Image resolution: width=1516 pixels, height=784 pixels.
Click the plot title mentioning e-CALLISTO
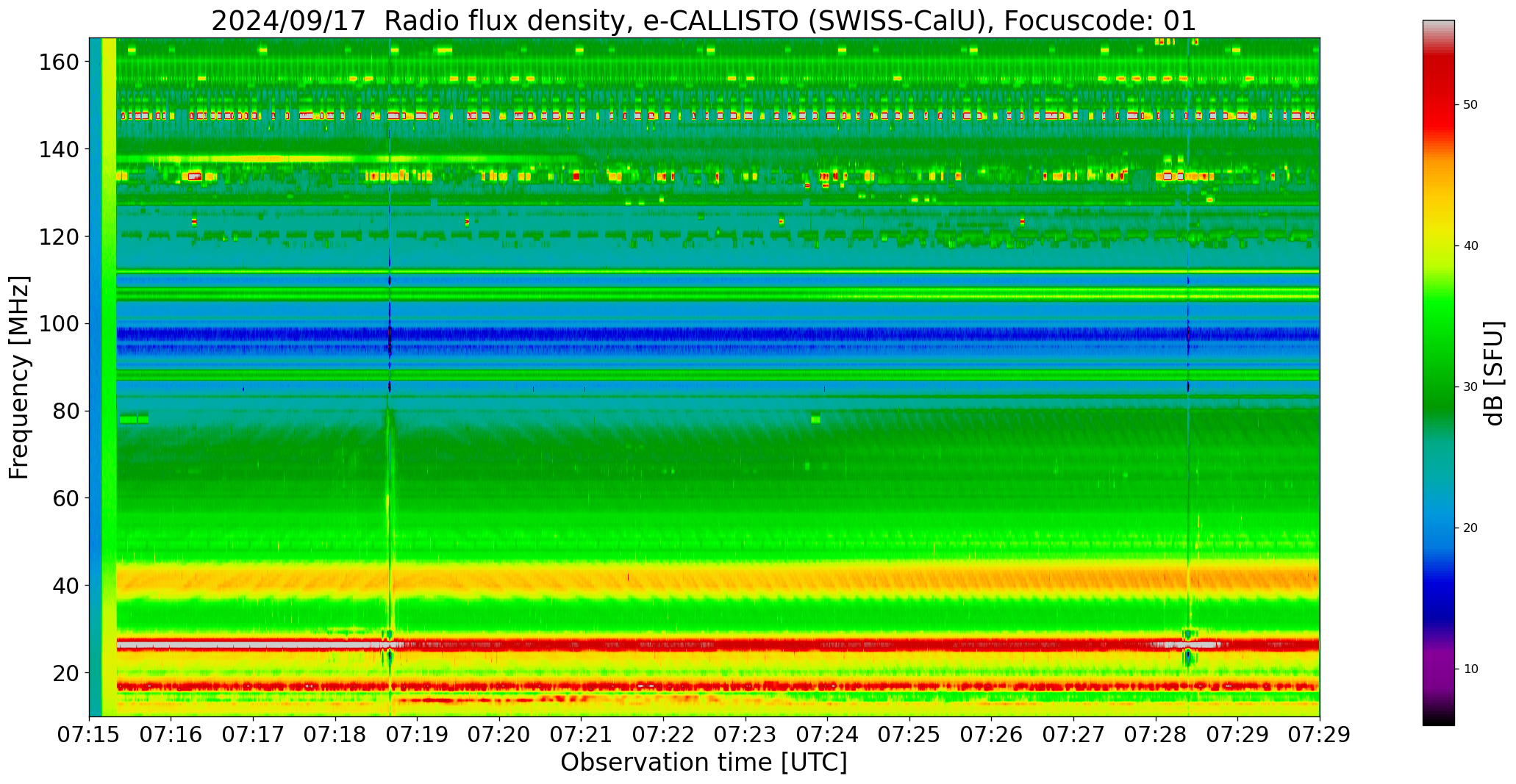click(x=704, y=21)
